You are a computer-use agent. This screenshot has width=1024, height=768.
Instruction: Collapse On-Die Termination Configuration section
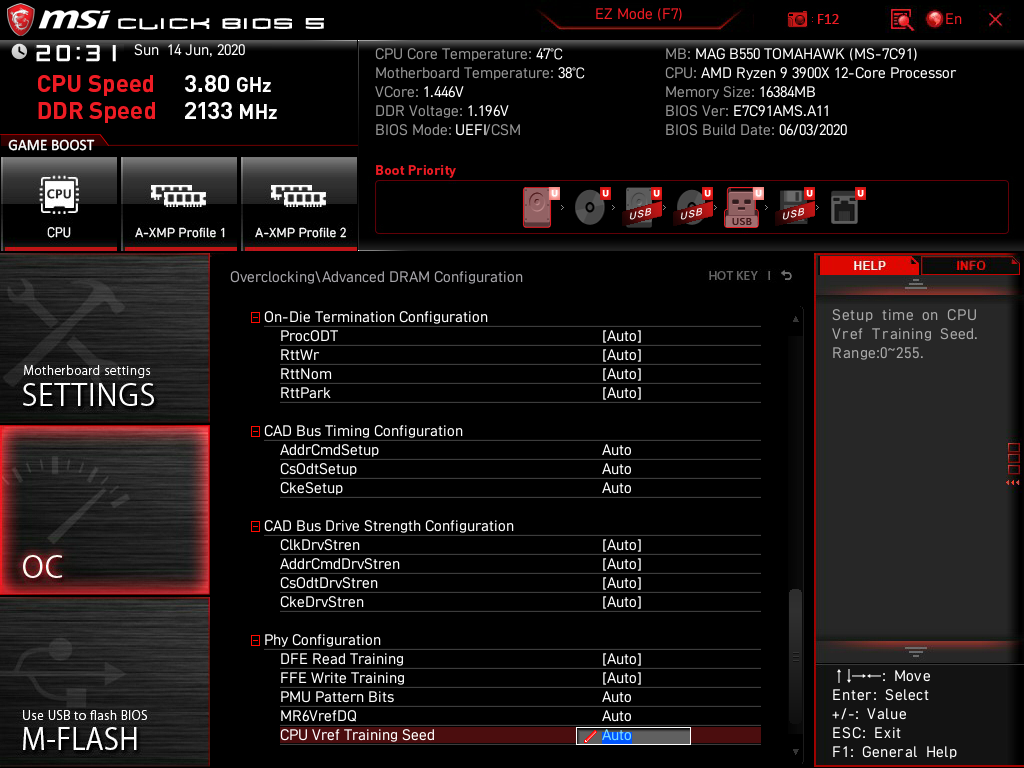(255, 317)
